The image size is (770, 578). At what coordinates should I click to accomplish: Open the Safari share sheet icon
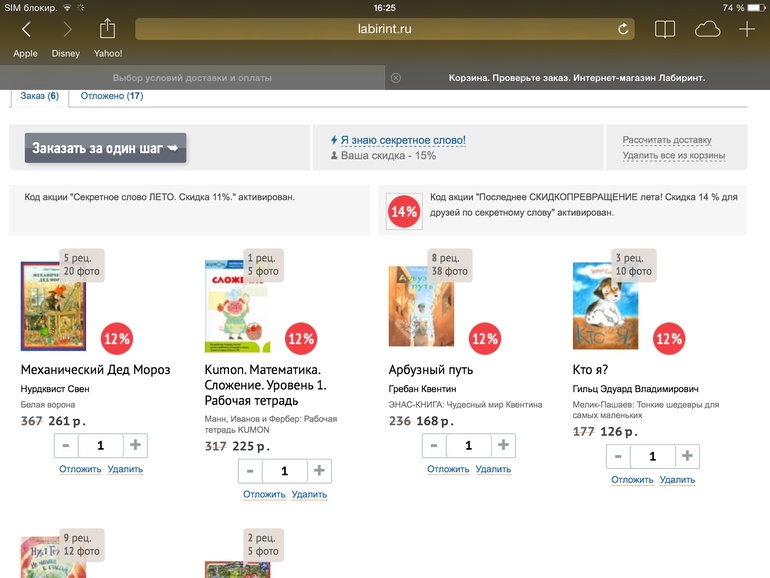coord(108,29)
